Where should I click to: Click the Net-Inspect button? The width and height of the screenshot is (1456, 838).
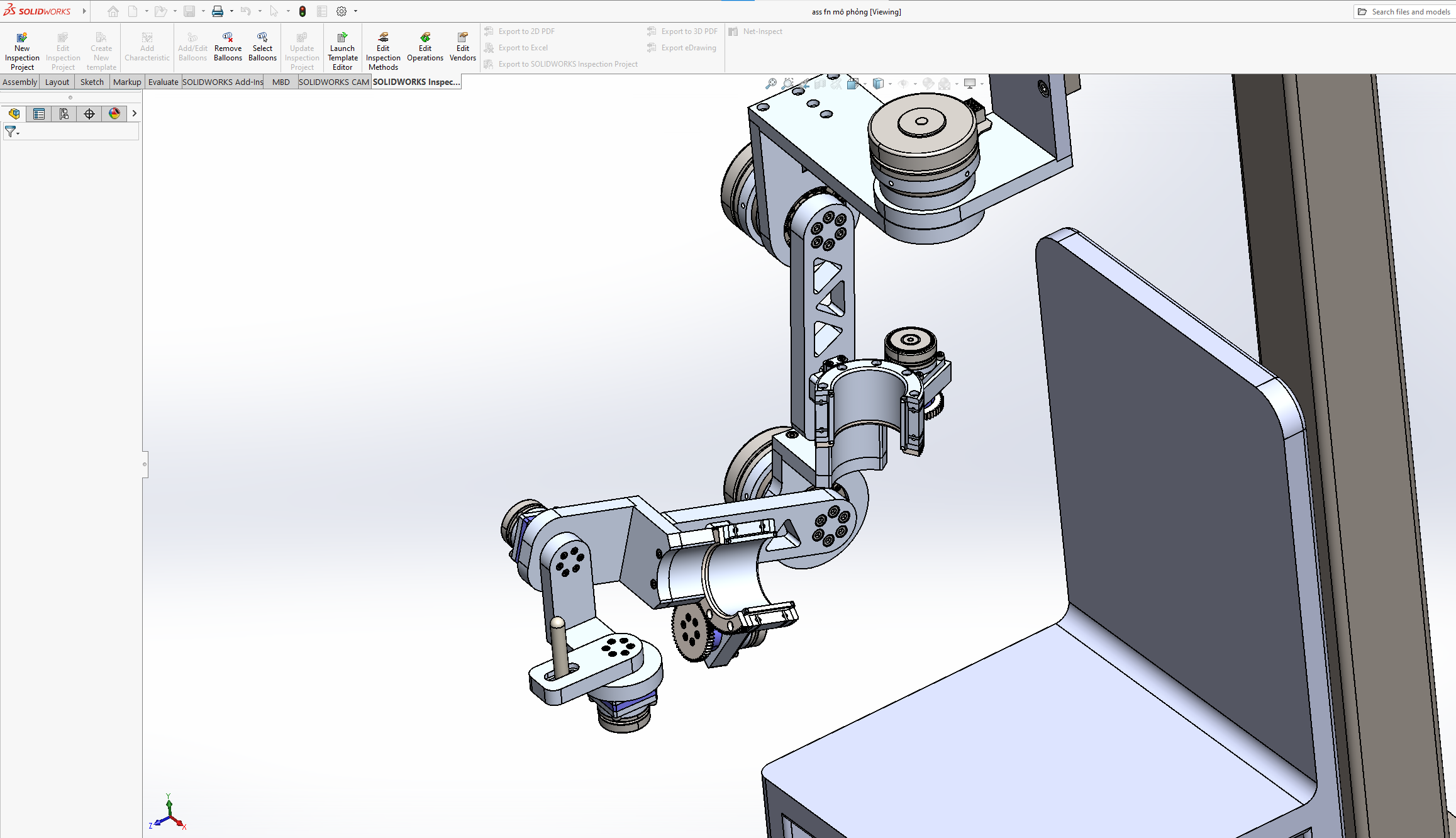[762, 31]
